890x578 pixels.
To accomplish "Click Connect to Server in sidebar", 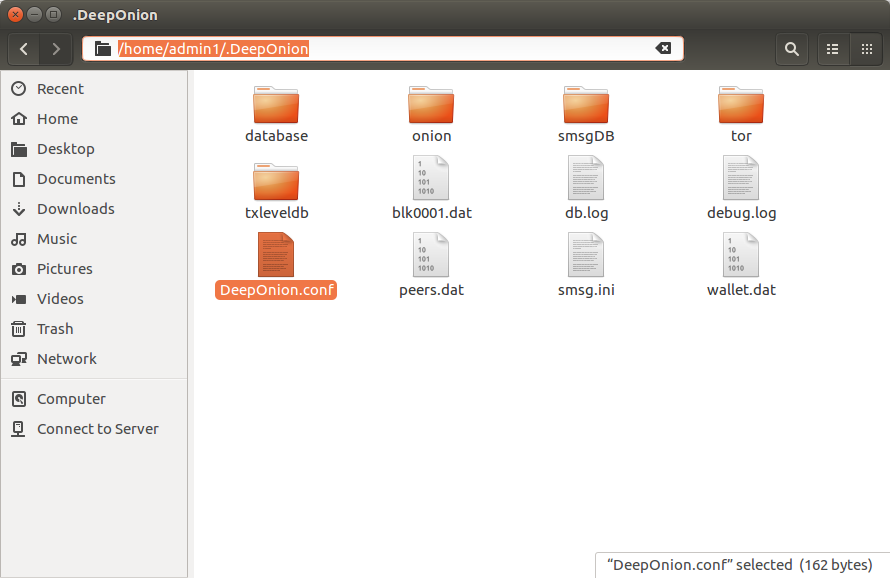I will click(94, 429).
